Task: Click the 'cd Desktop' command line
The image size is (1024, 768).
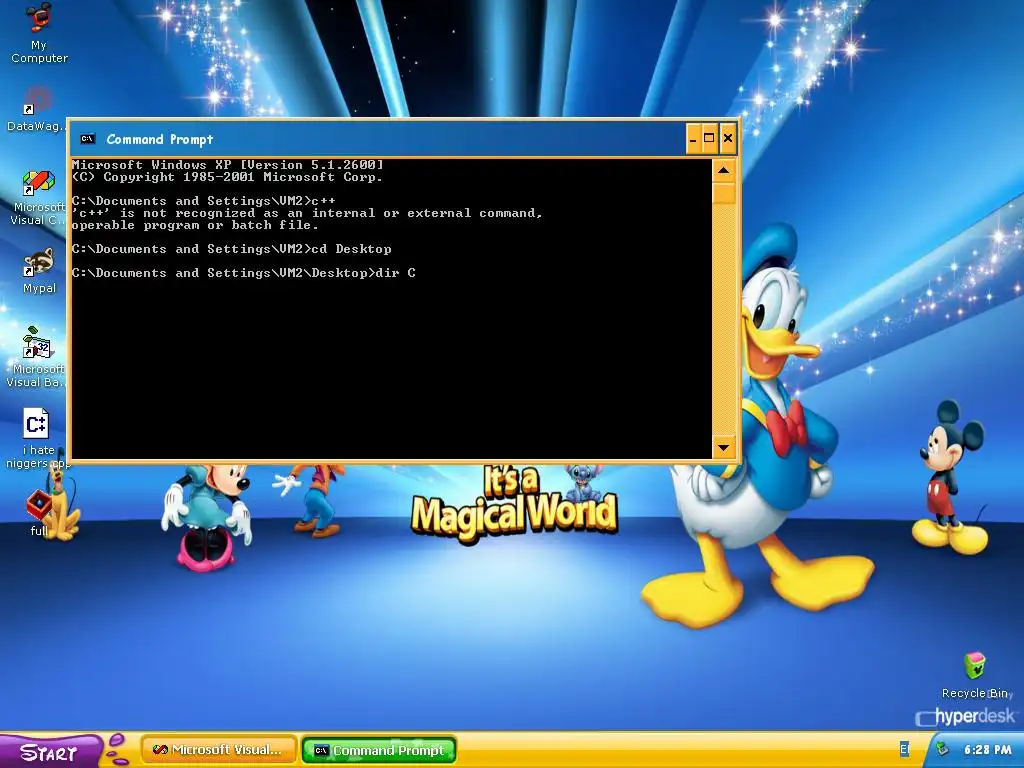Action: click(232, 249)
